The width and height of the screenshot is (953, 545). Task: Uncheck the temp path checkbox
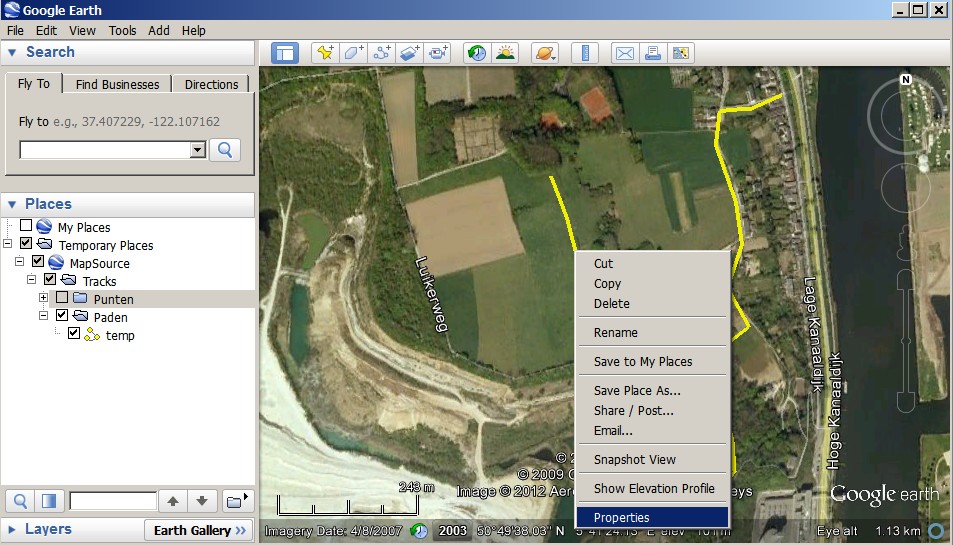(74, 334)
